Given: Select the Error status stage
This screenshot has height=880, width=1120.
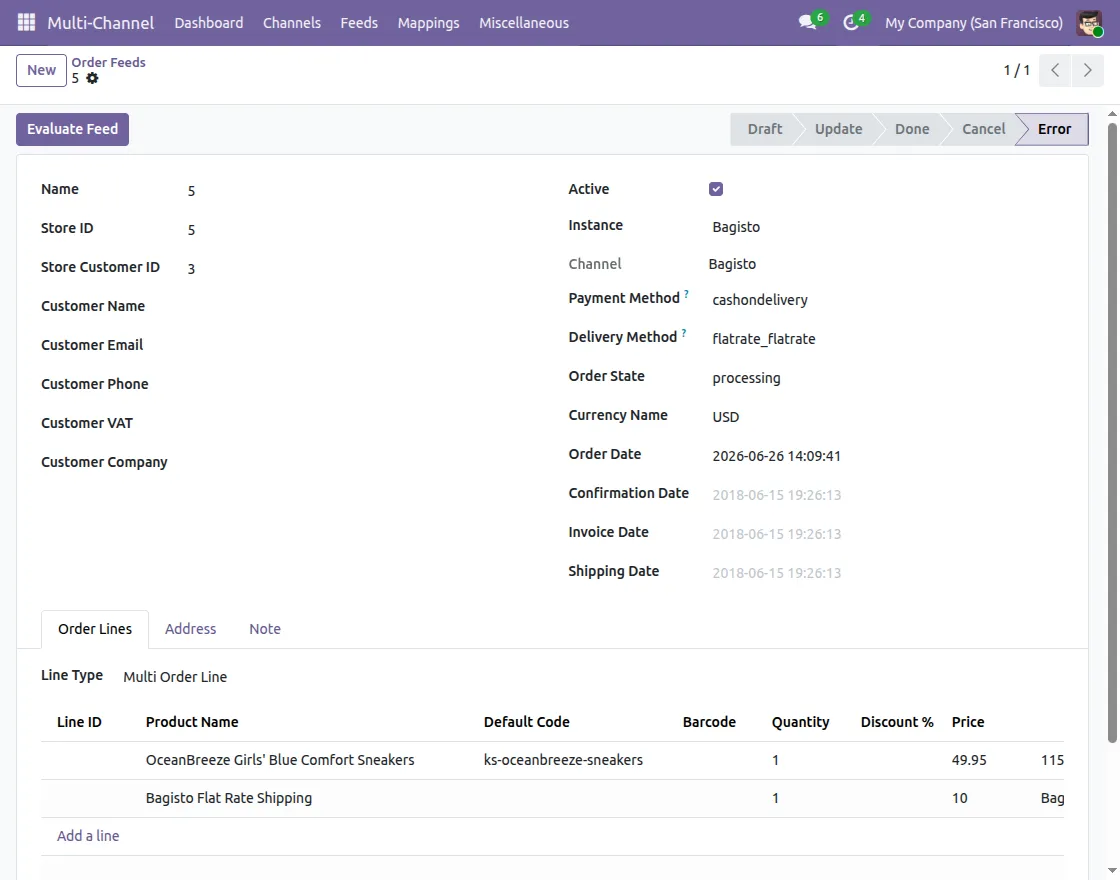Looking at the screenshot, I should point(1054,129).
